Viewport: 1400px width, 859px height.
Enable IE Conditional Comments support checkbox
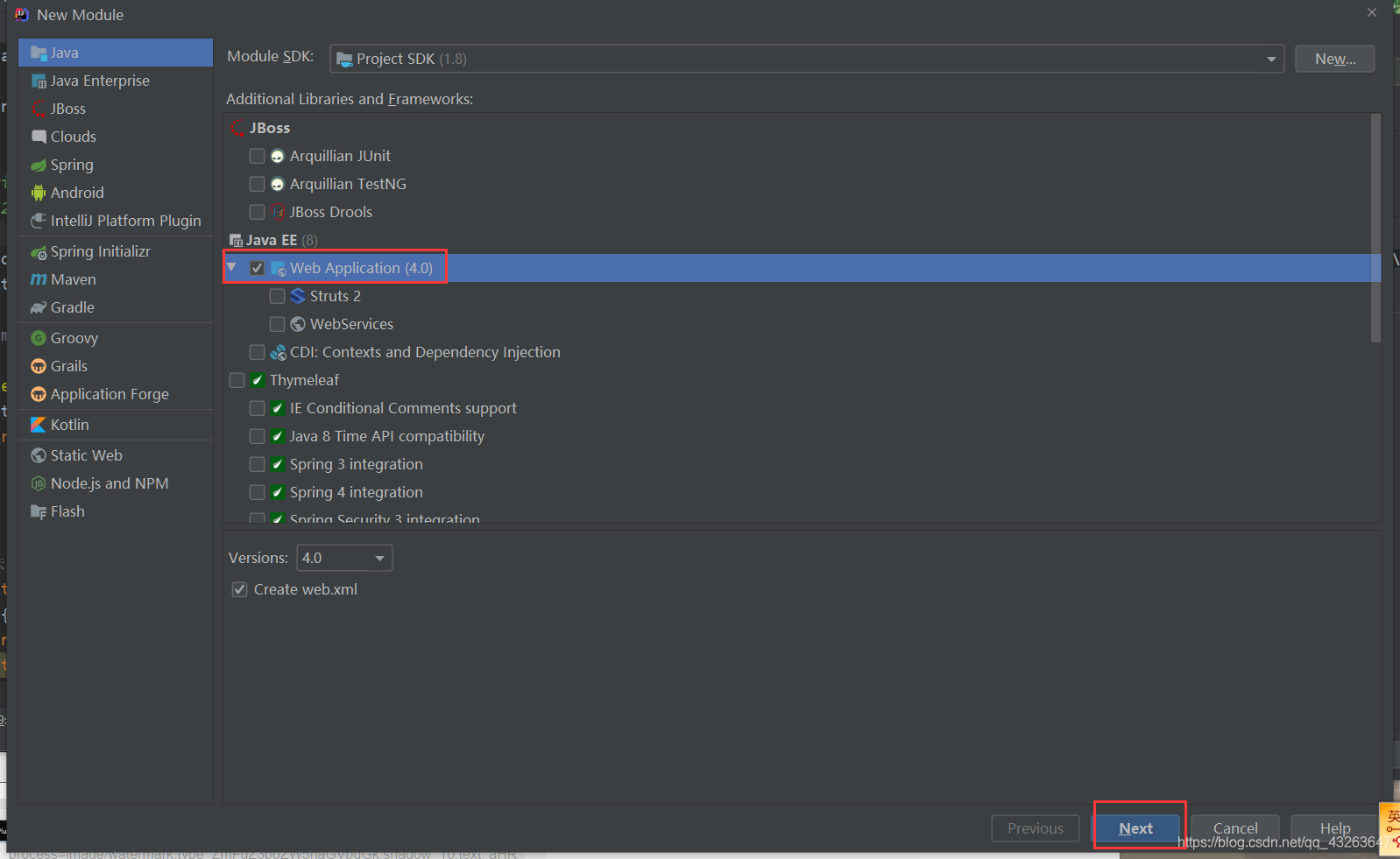tap(257, 408)
